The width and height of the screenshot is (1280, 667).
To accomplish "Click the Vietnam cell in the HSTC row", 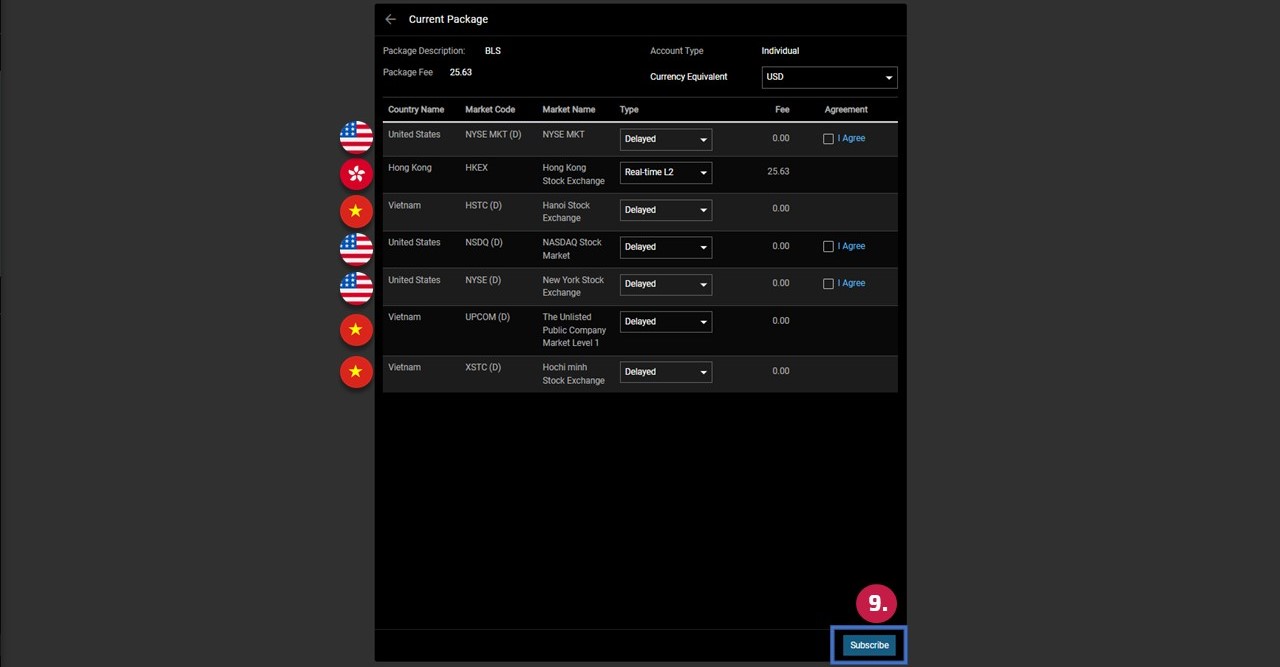I will click(404, 205).
